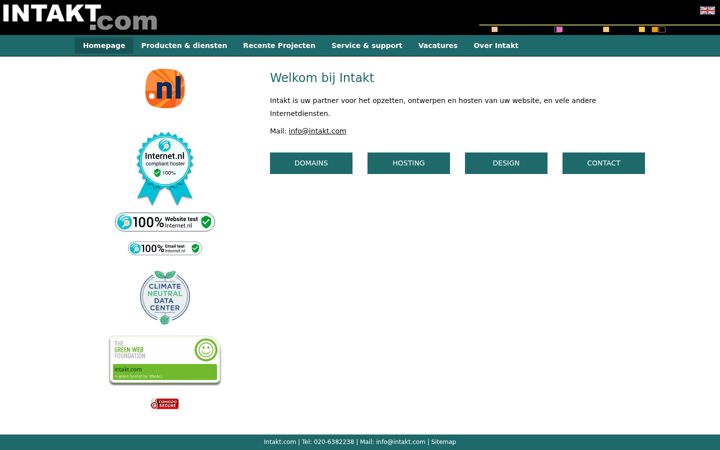Click the info@intakt.com link after Mail:
The height and width of the screenshot is (450, 720).
coord(317,131)
